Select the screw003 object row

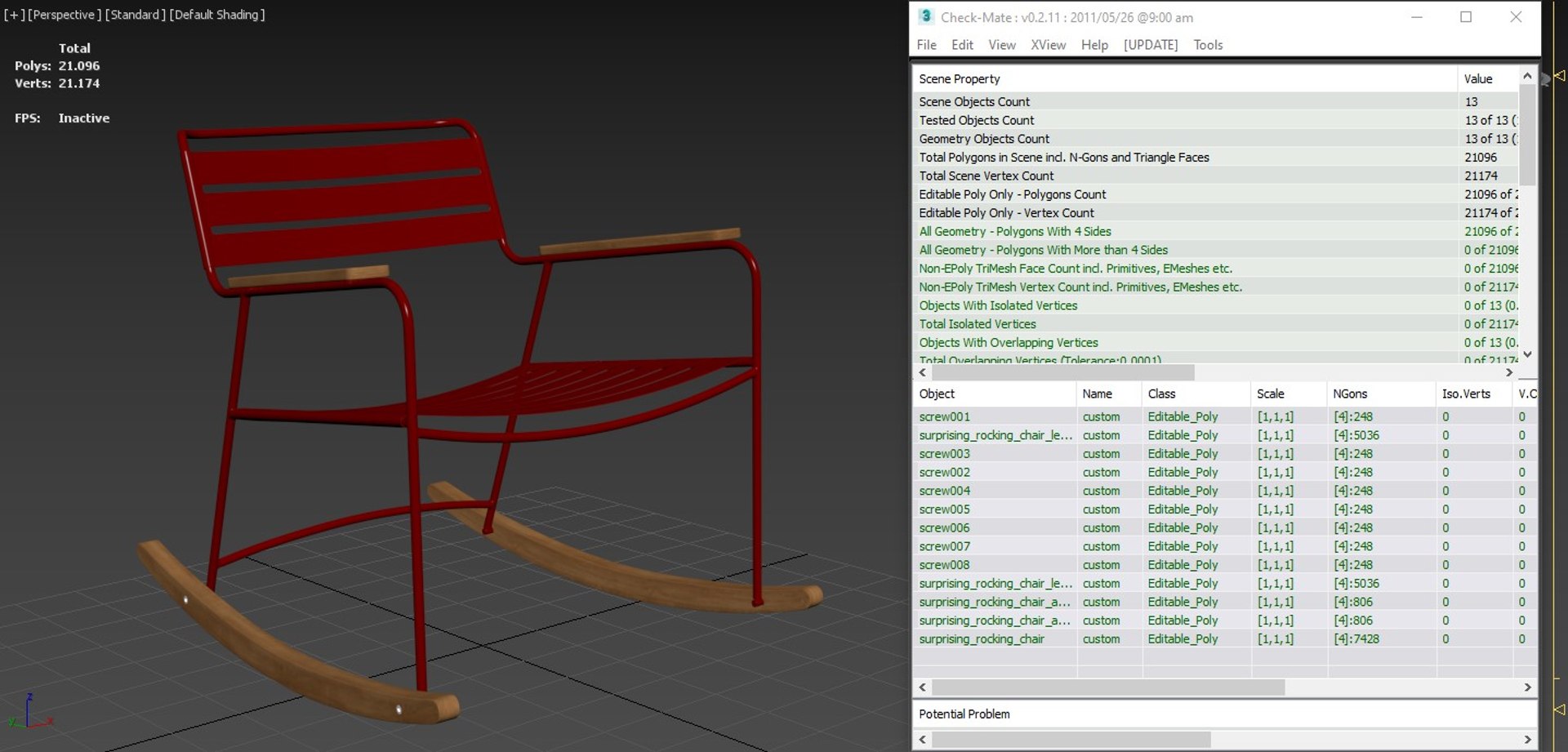pos(1224,453)
